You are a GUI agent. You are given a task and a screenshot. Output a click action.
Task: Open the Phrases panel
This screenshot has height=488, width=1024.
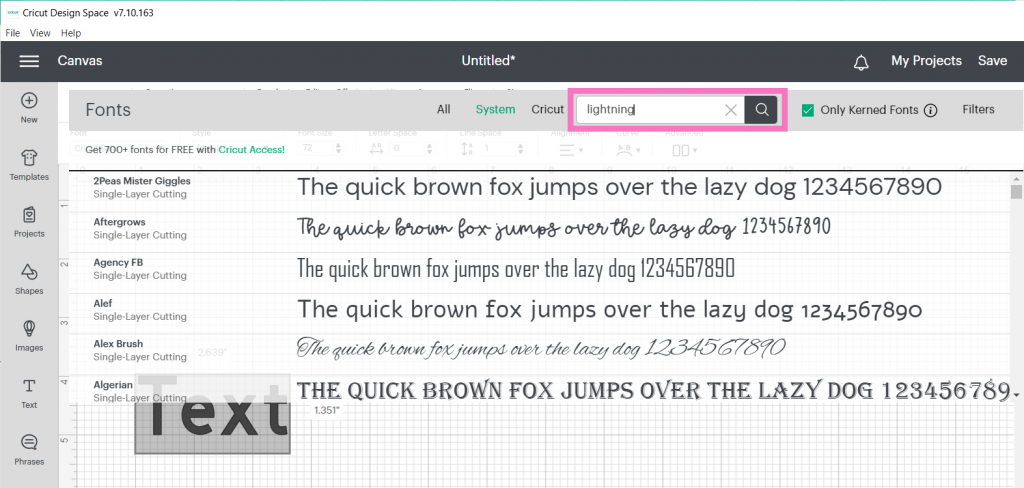point(29,443)
